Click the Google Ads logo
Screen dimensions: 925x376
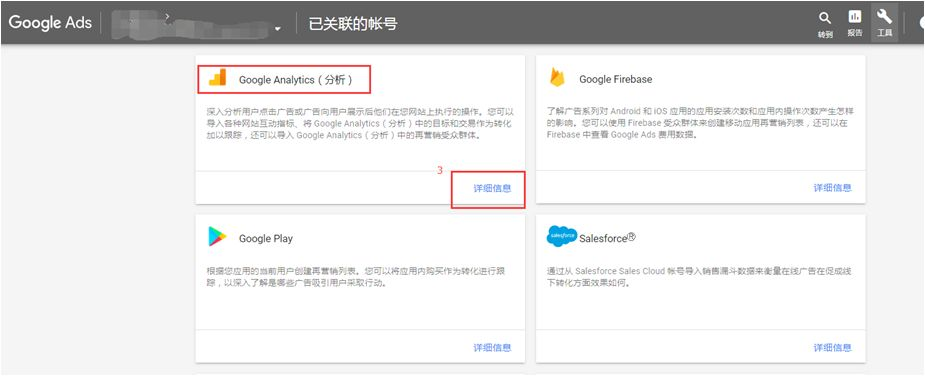50,22
